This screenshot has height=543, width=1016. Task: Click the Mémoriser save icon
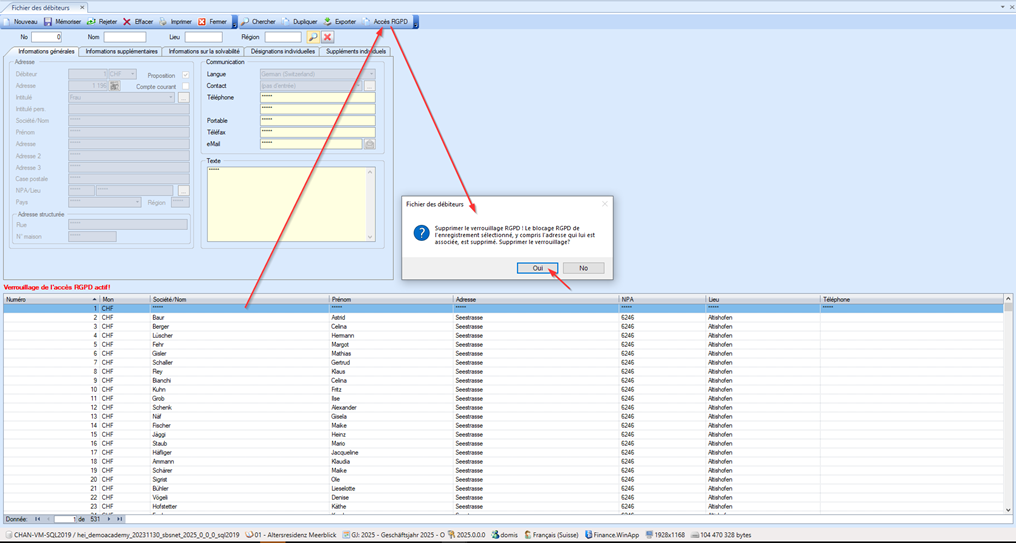(48, 21)
